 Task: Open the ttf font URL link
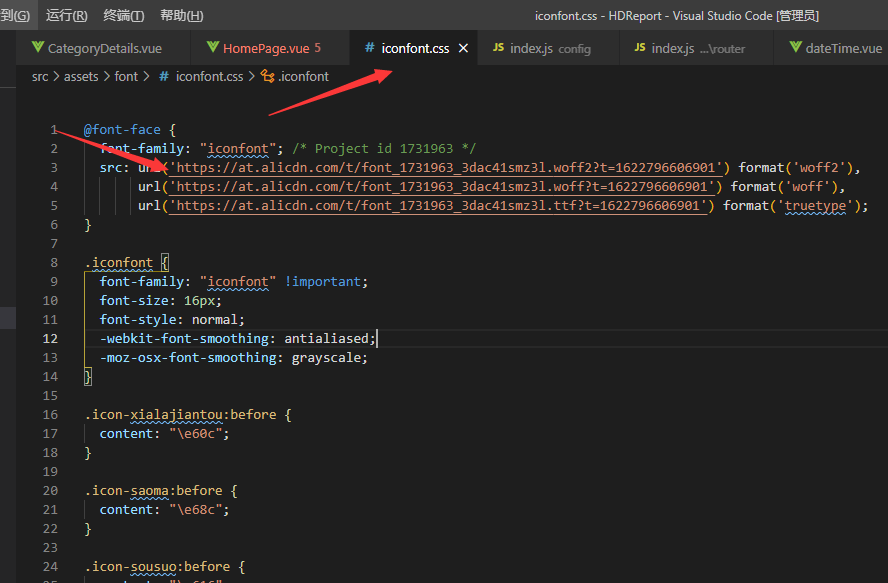click(x=438, y=206)
